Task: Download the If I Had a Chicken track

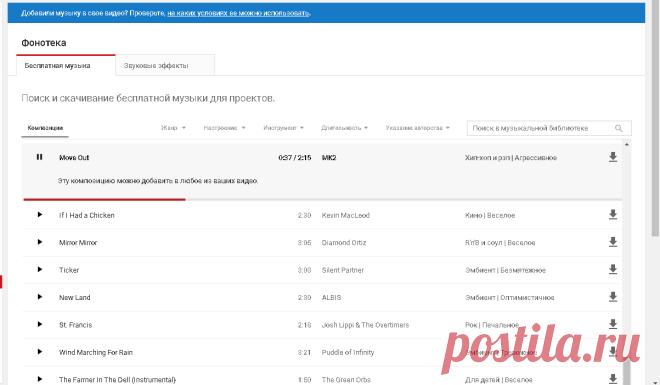Action: 613,215
